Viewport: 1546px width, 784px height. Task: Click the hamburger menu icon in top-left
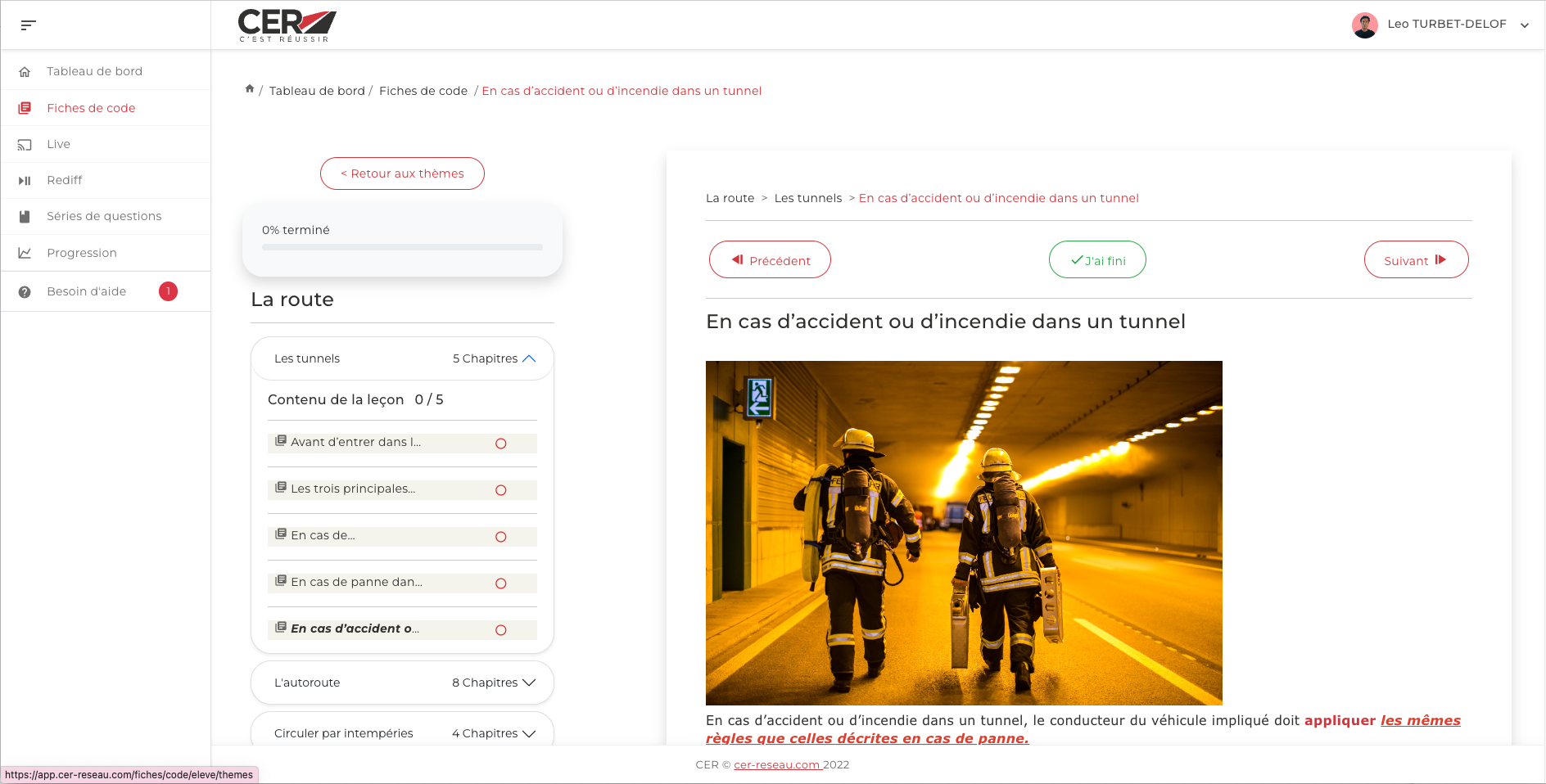pos(28,25)
